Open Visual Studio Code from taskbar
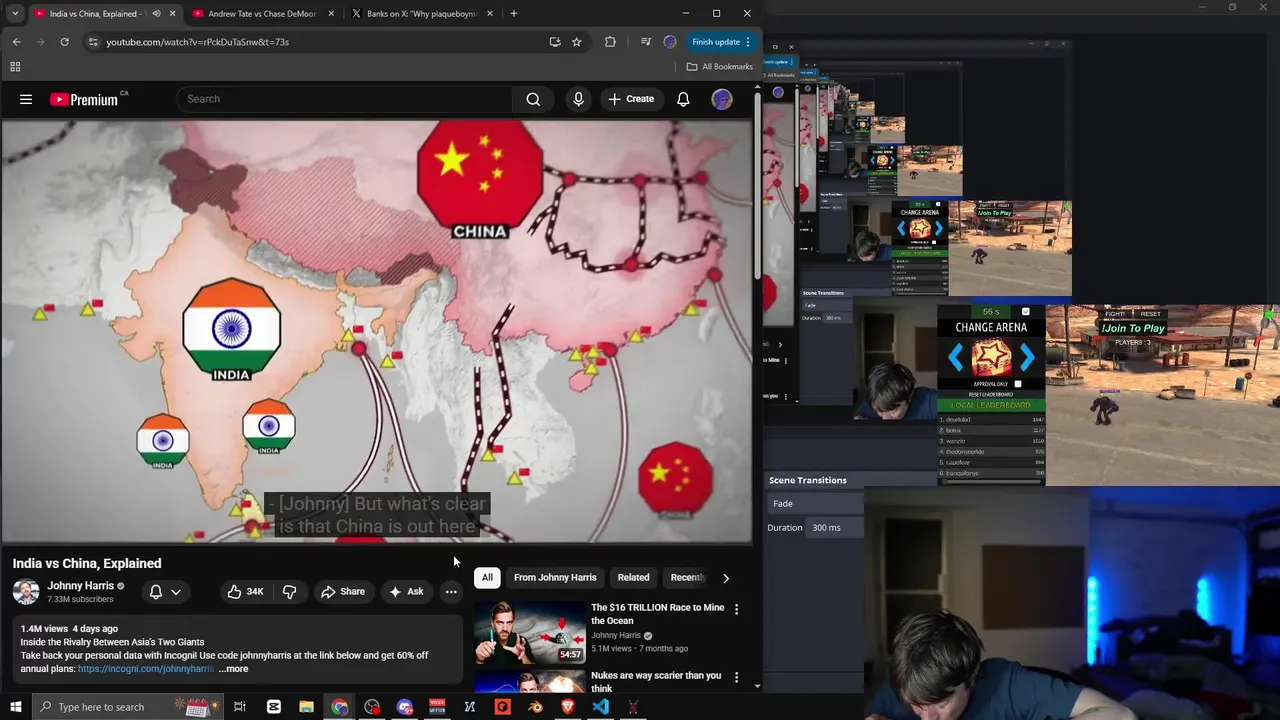The width and height of the screenshot is (1280, 720). (x=600, y=707)
